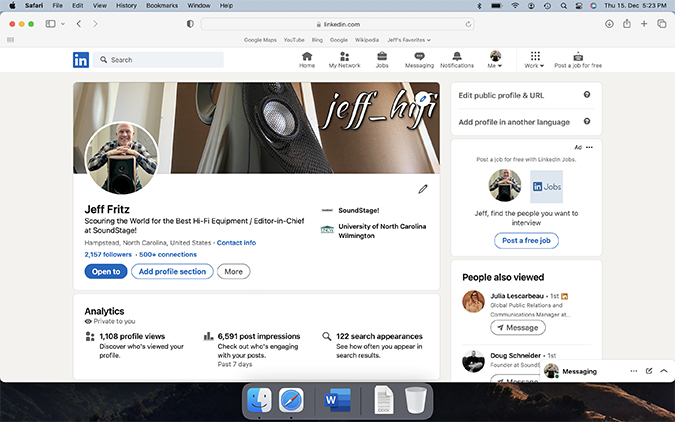Open the ad options three-dot menu
The height and width of the screenshot is (422, 675).
pos(589,147)
